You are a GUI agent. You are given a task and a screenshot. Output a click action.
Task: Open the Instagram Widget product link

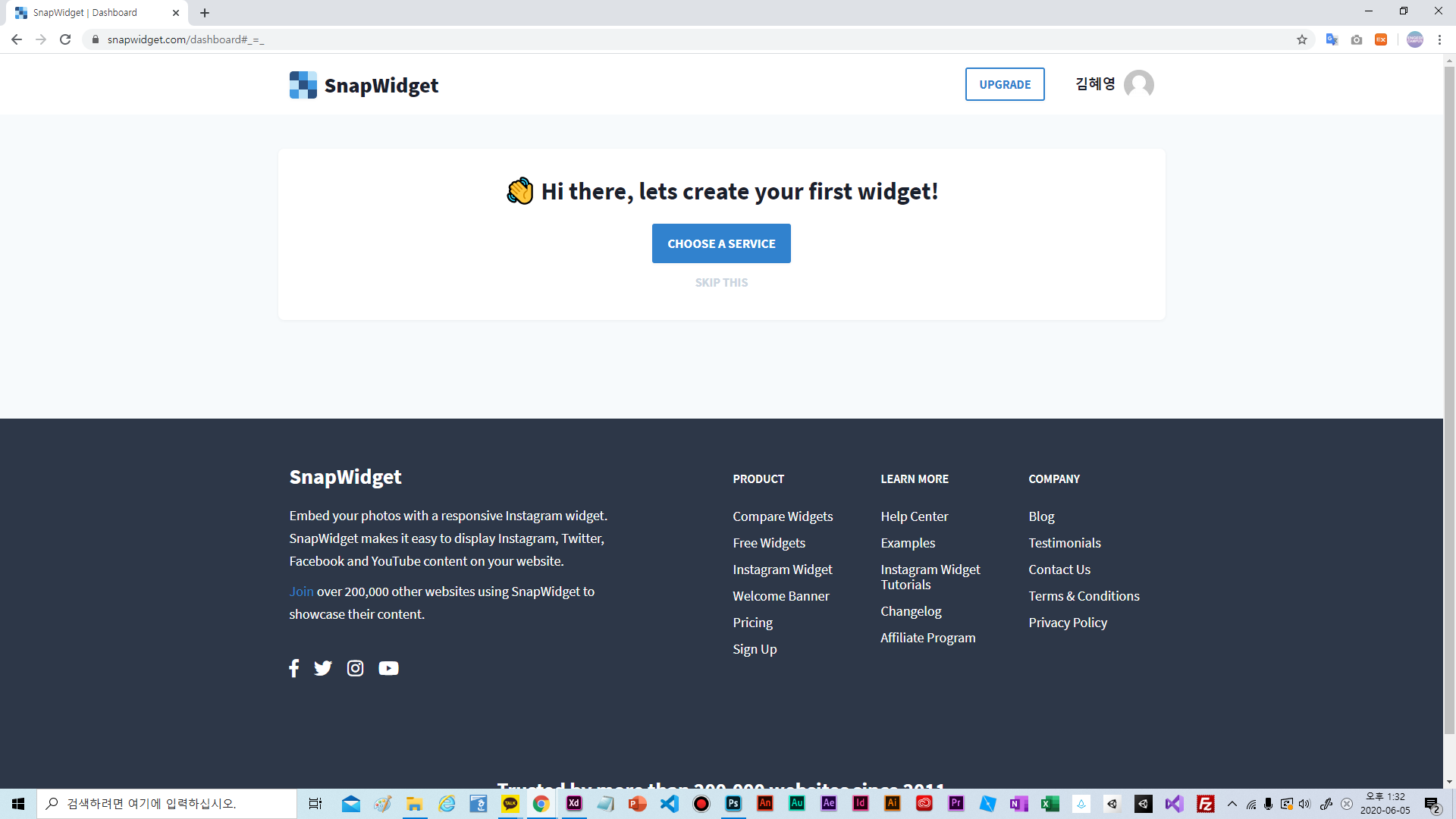(x=783, y=570)
